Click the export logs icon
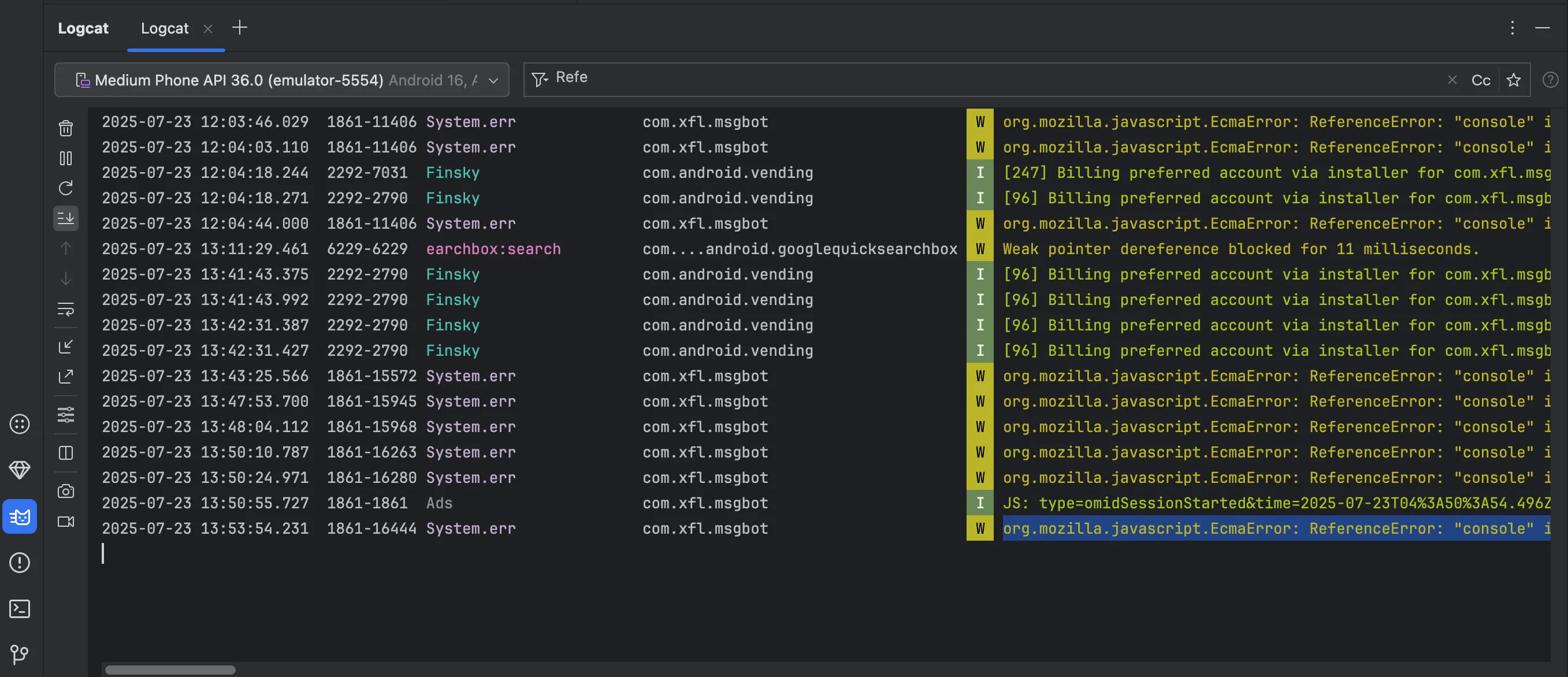Screen dimensions: 1568x677 66,377
